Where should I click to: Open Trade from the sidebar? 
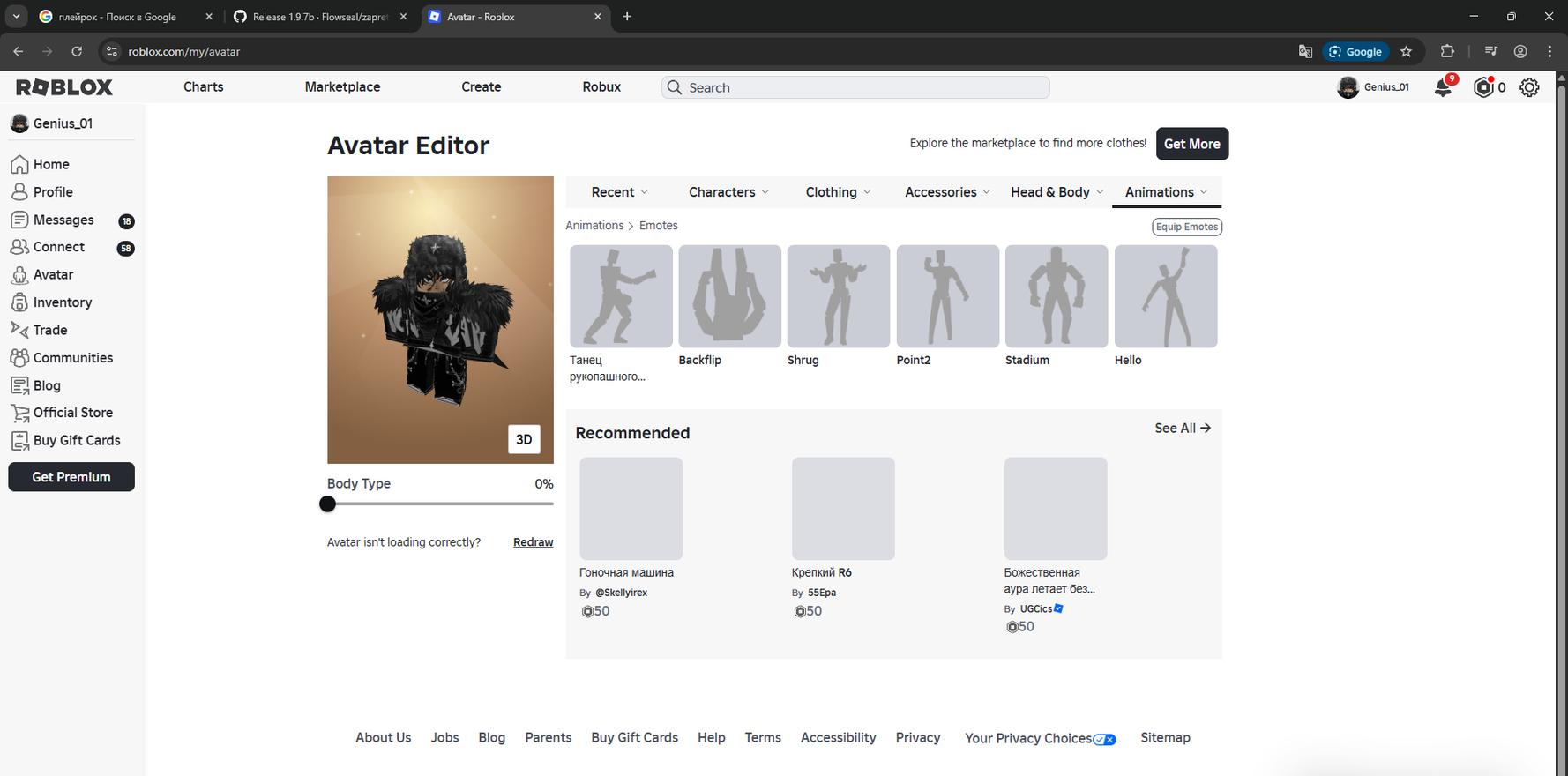tap(49, 330)
